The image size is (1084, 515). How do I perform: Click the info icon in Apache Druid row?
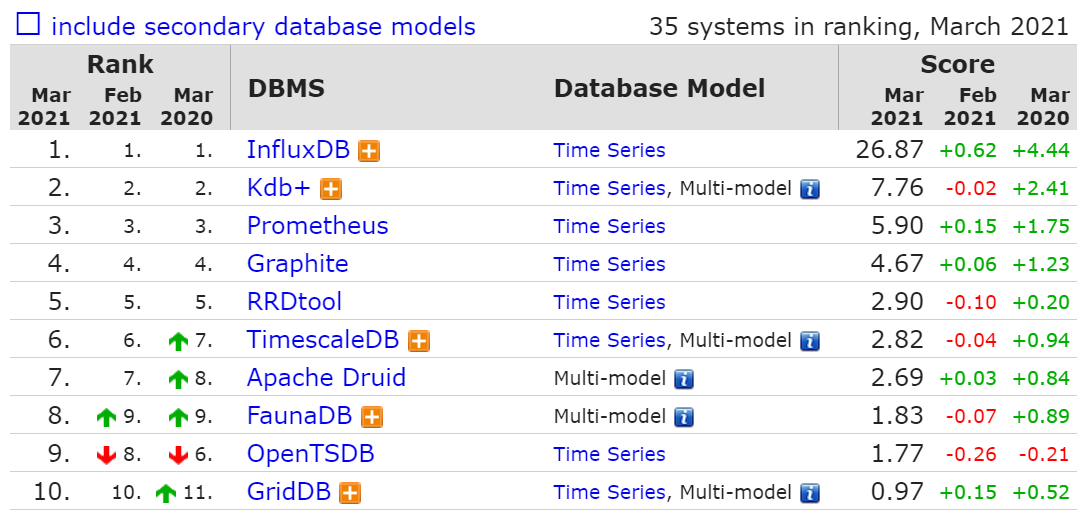tap(684, 379)
